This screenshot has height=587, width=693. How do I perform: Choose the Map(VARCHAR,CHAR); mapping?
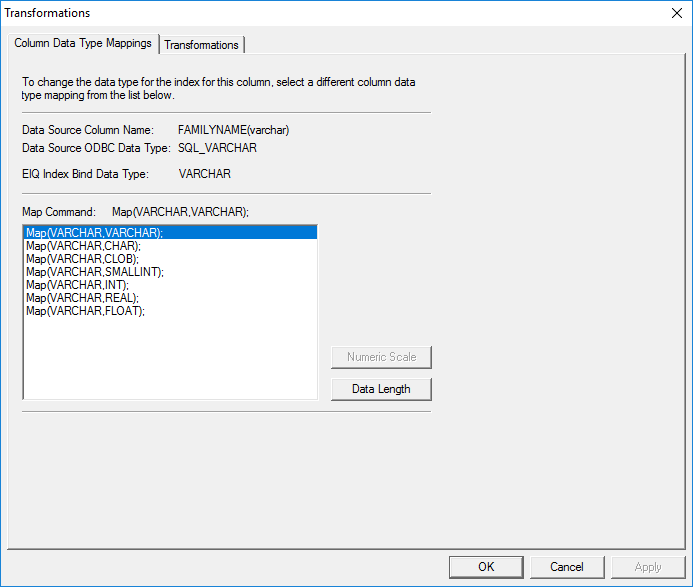(x=170, y=246)
